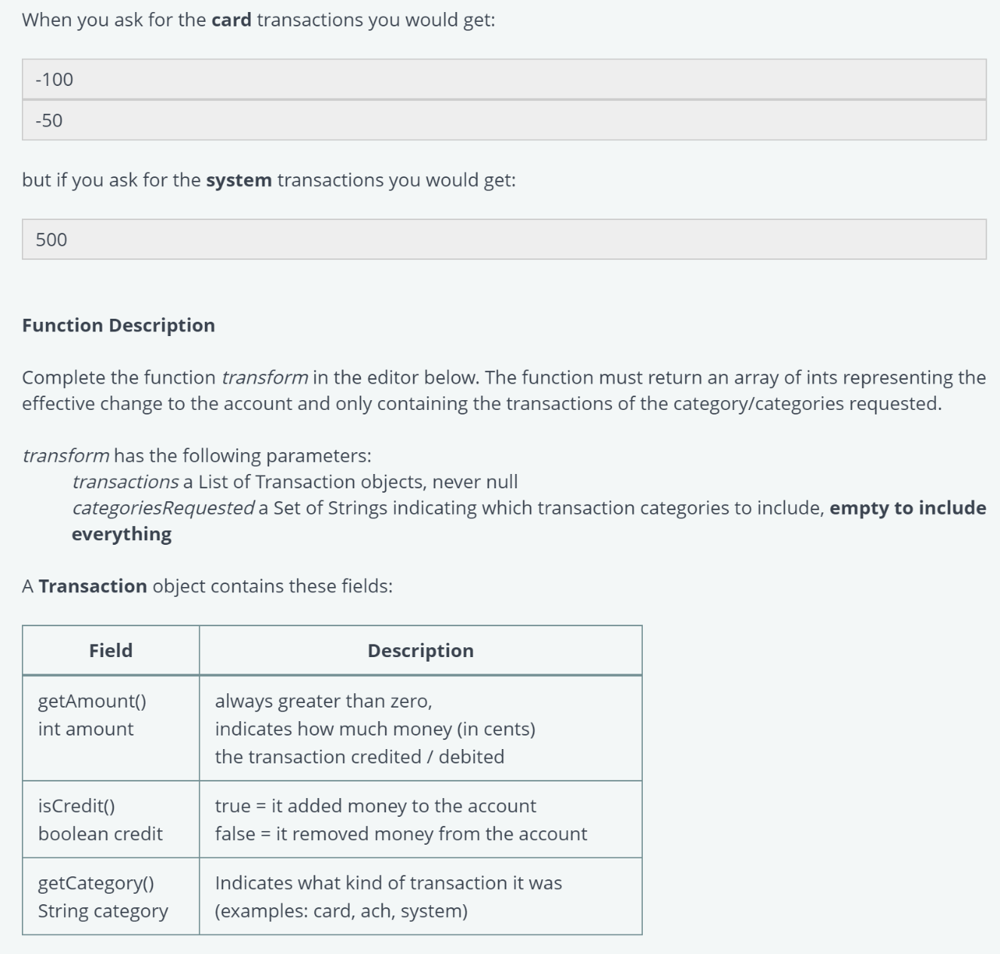1000x954 pixels.
Task: Click the italic transactions parameter name
Action: coord(125,481)
